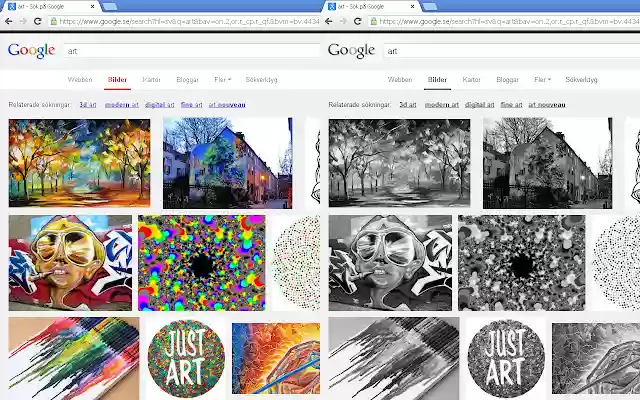
Task: Click 'fine art' related search in left window
Action: (191, 105)
